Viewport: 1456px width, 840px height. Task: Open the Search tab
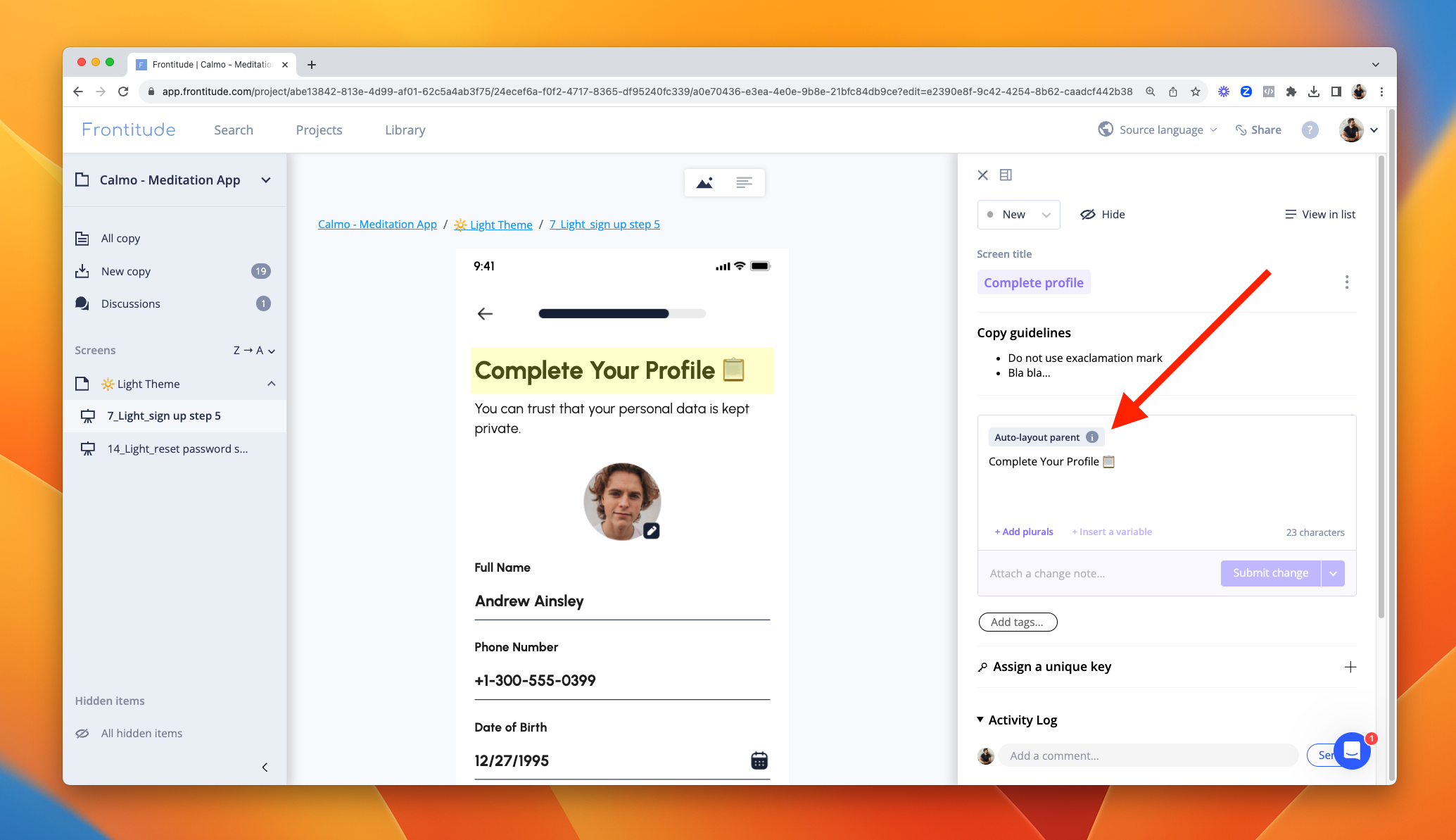tap(234, 130)
